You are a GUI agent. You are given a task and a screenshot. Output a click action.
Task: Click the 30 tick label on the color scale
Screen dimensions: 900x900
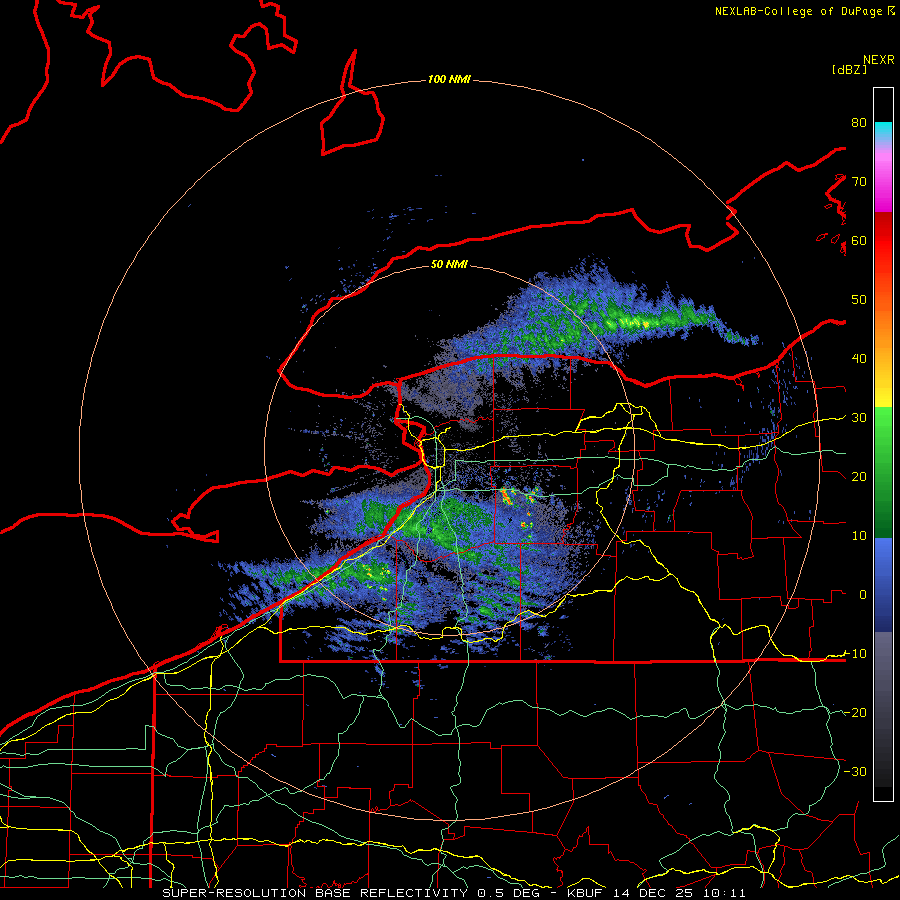click(859, 418)
